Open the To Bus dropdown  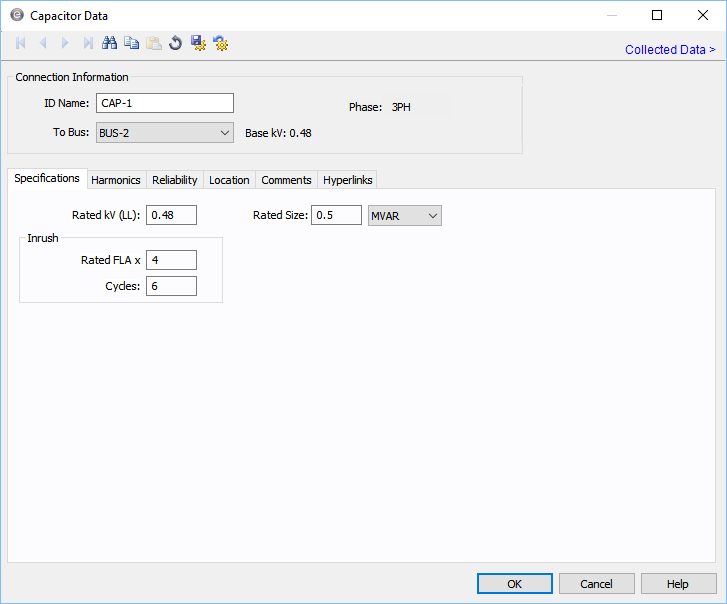[224, 133]
